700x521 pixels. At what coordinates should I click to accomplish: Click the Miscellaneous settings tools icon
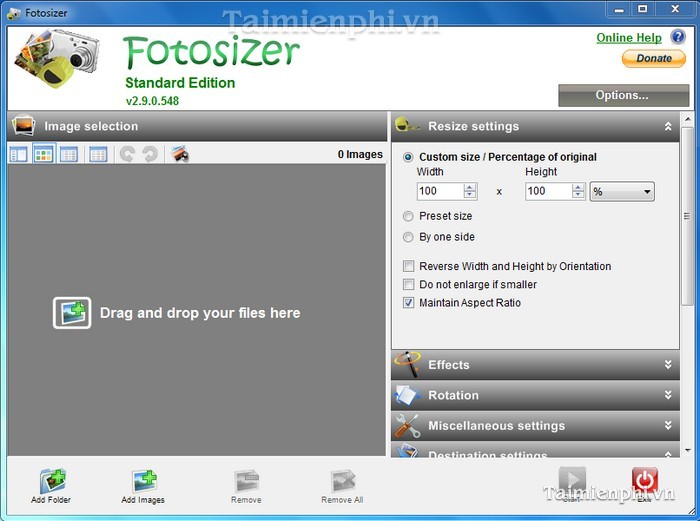coord(407,425)
